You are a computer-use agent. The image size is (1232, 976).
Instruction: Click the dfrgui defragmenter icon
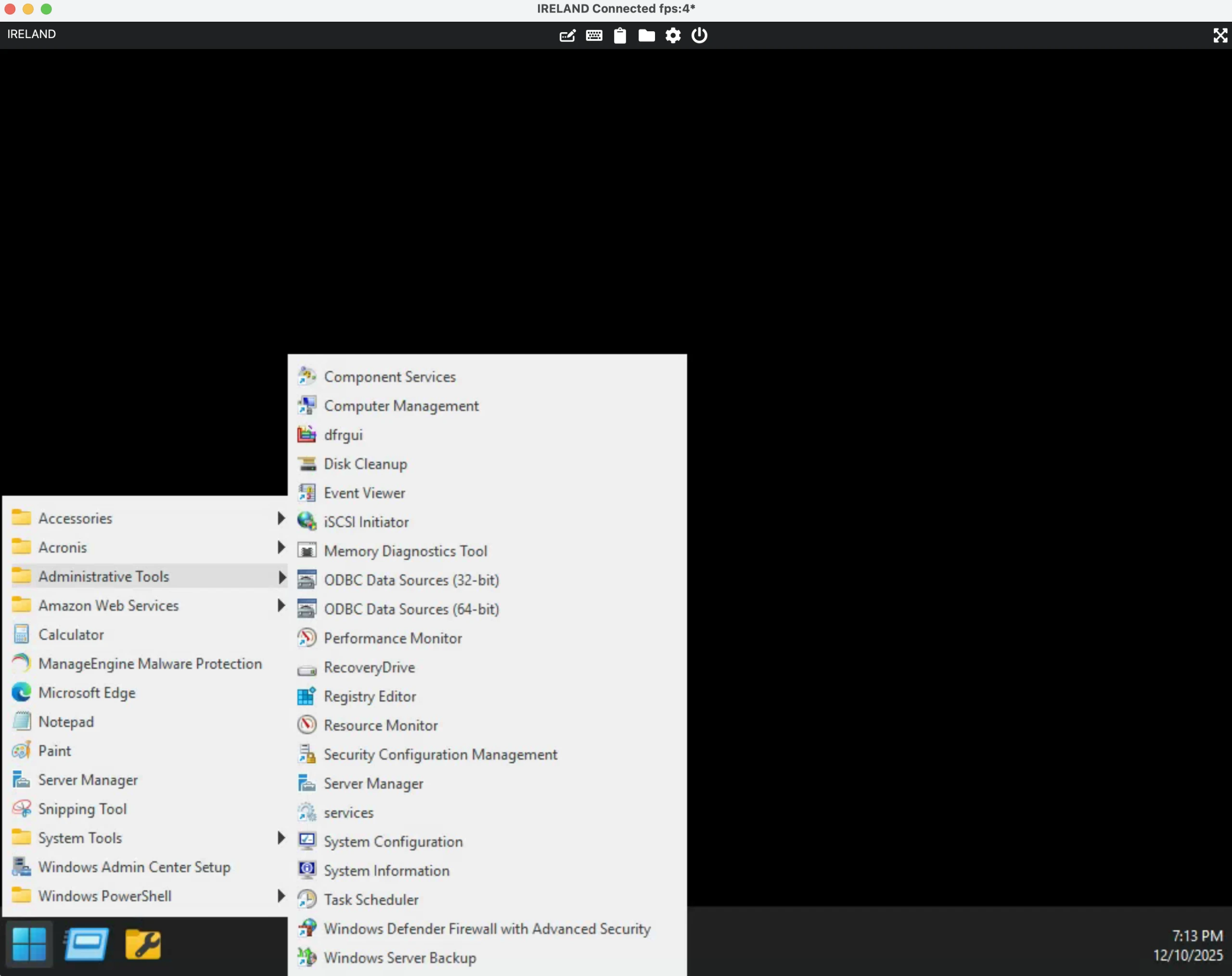tap(307, 435)
